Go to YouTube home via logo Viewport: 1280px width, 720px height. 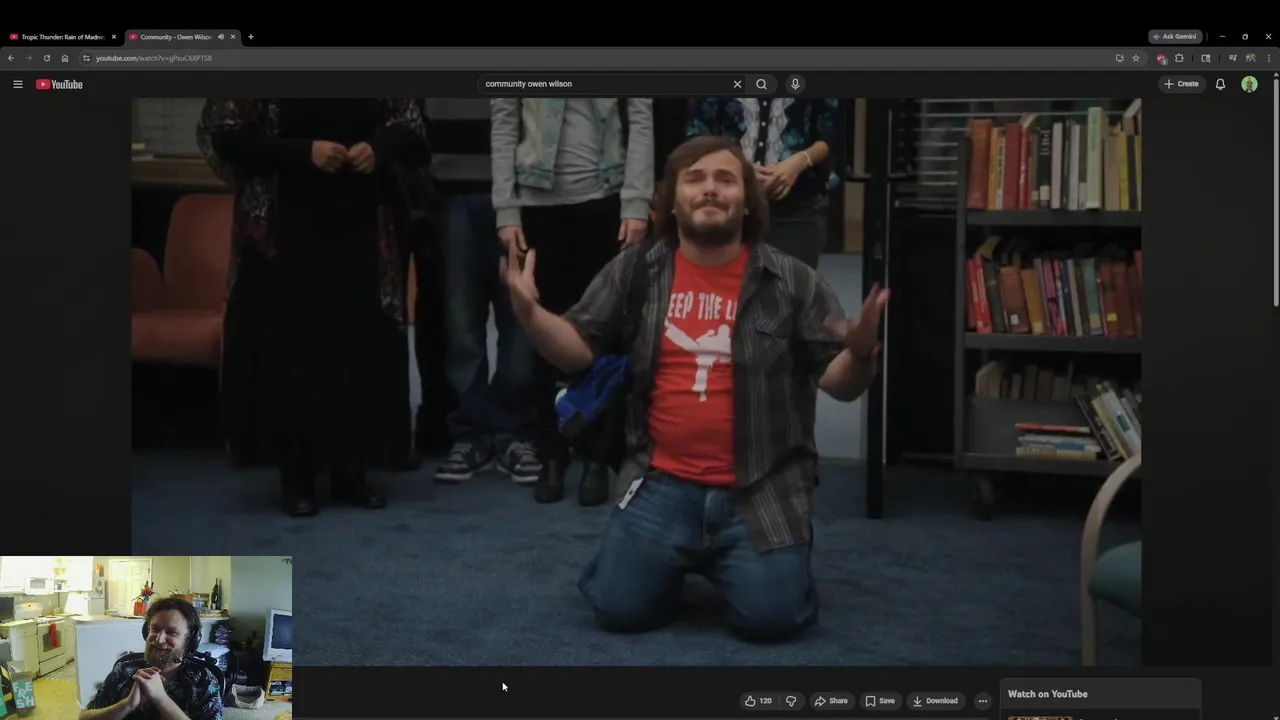click(59, 84)
